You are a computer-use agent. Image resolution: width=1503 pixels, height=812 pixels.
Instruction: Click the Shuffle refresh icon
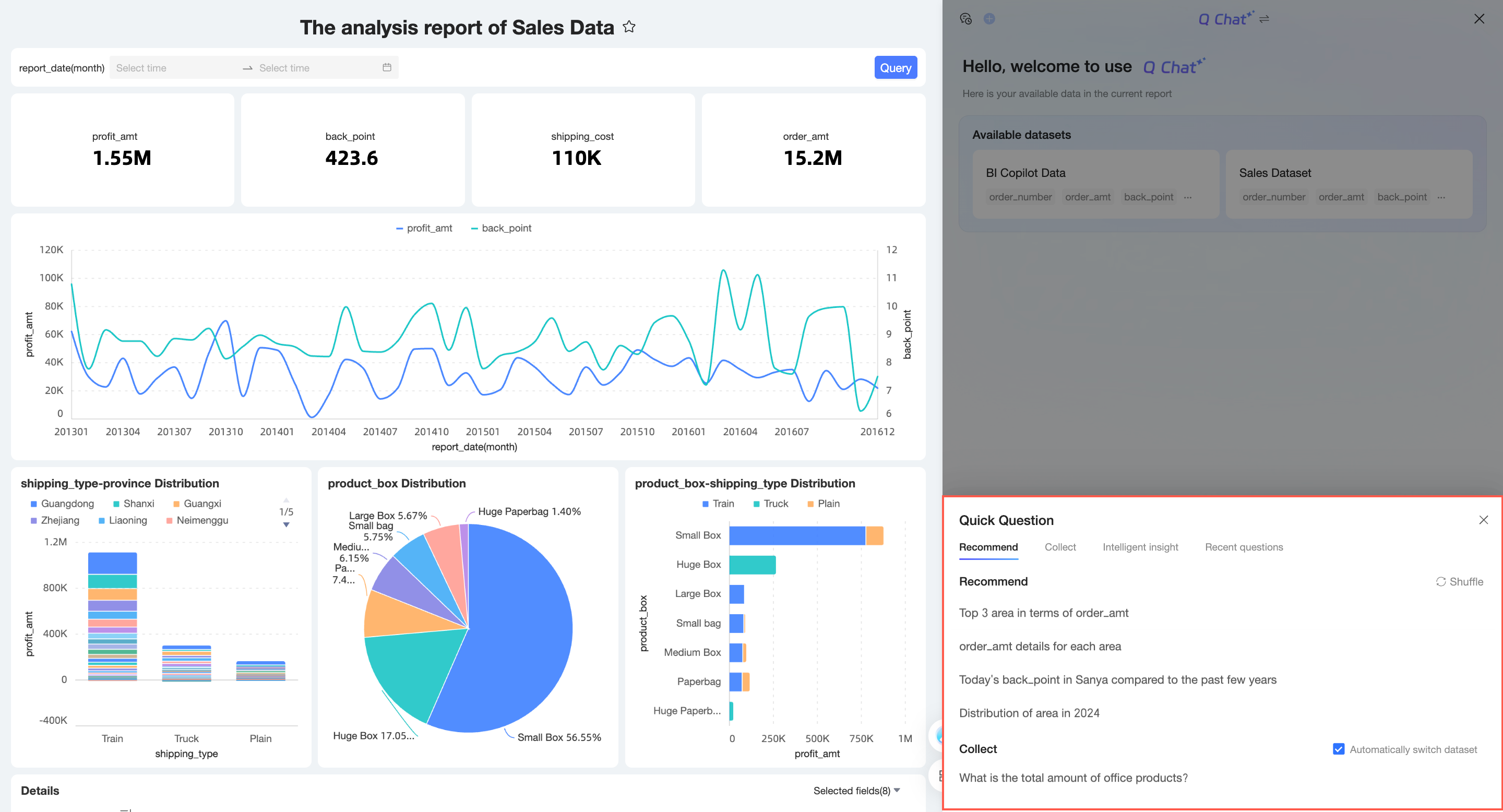tap(1440, 581)
